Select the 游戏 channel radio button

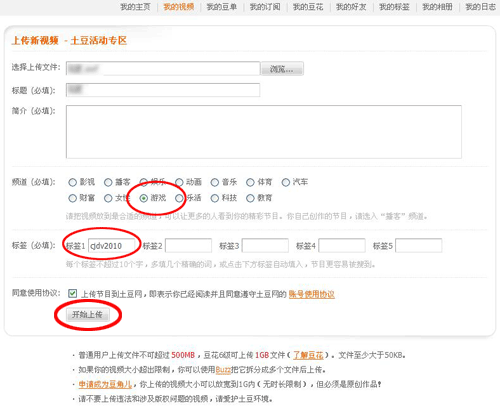(x=144, y=198)
